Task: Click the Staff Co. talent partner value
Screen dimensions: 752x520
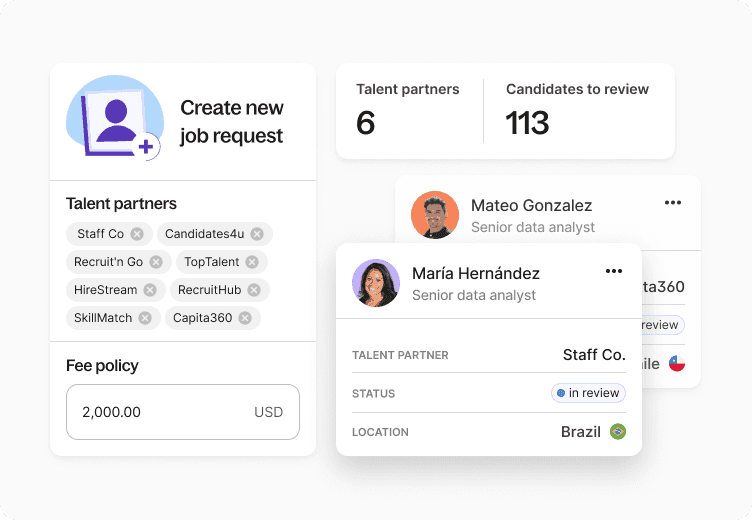Action: [x=594, y=355]
